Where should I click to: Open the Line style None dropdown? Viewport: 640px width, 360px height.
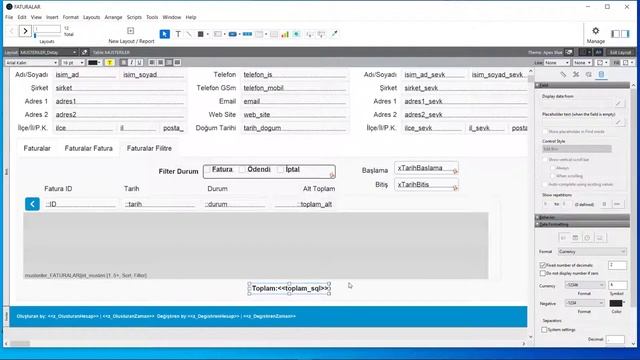coord(557,62)
